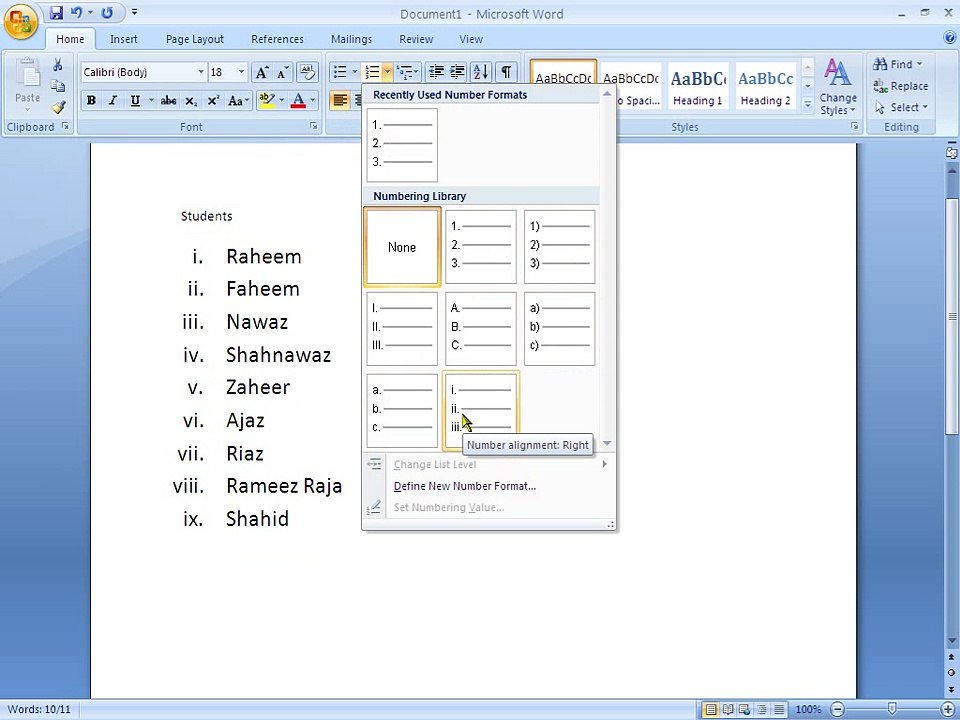This screenshot has width=960, height=720.
Task: Toggle Italic formatting
Action: tap(113, 100)
